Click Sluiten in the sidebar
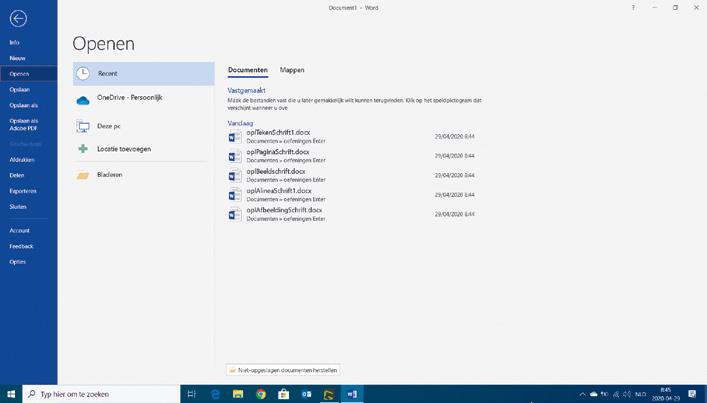Viewport: 707px width, 403px height. 18,206
